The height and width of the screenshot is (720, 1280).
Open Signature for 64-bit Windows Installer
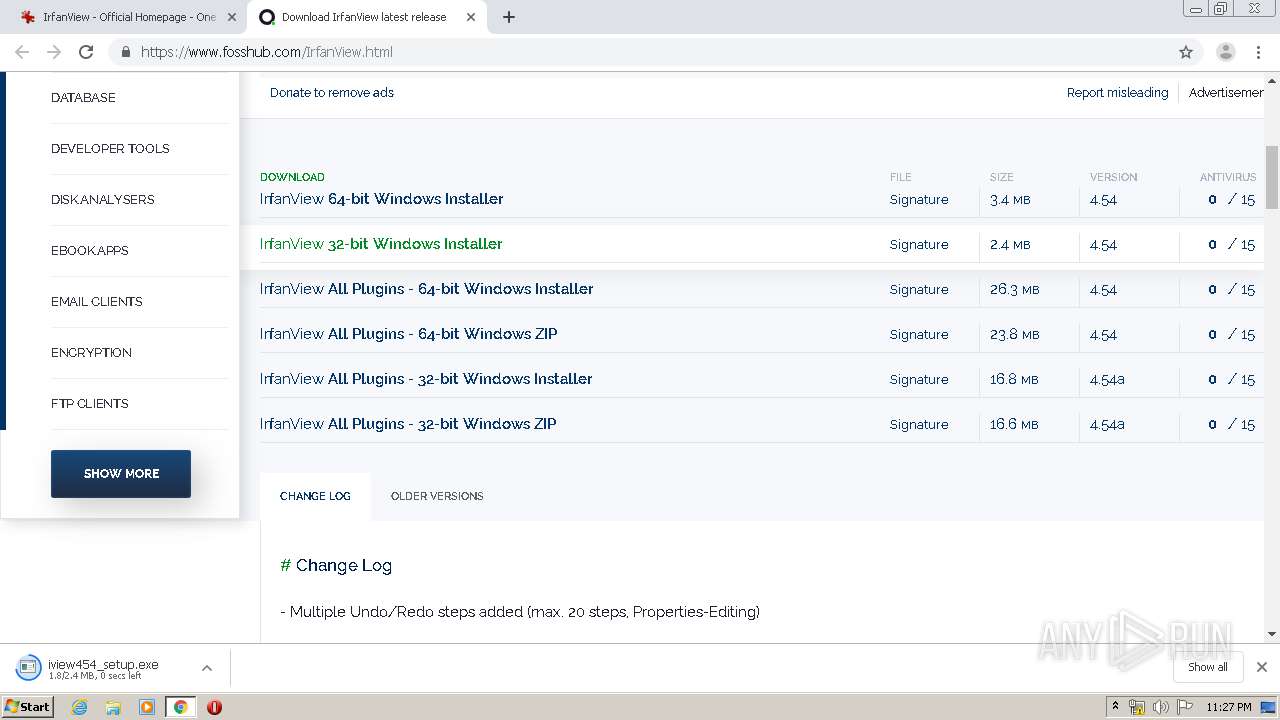coord(919,200)
